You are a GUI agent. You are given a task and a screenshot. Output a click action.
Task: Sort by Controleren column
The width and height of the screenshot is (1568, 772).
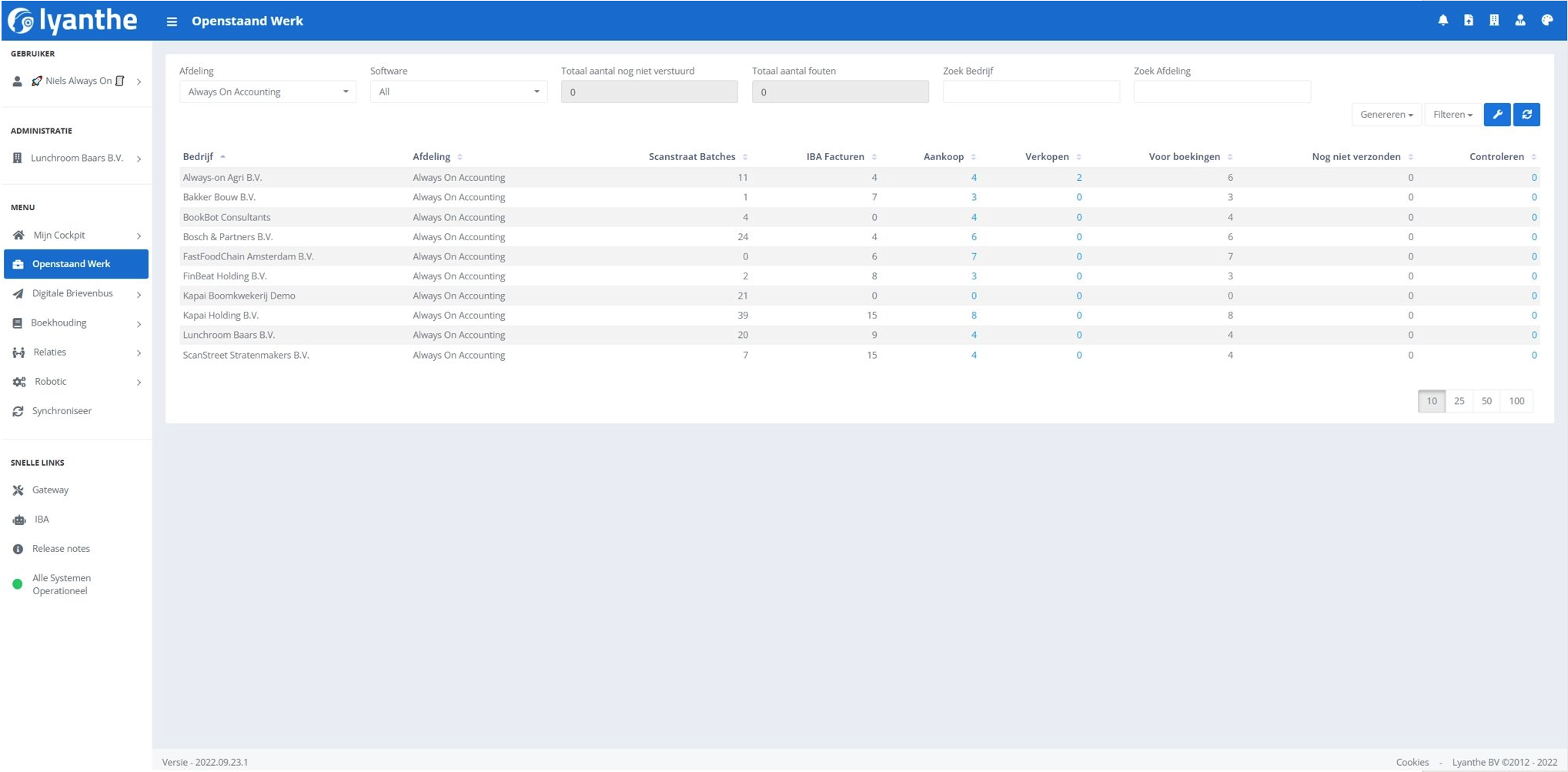tap(1503, 157)
